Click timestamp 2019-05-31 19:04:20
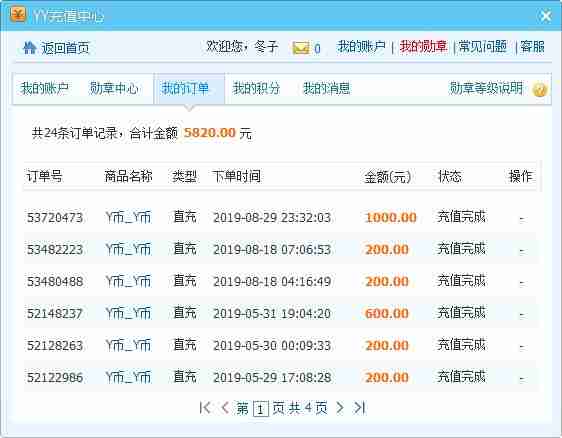This screenshot has height=438, width=562. [272, 314]
